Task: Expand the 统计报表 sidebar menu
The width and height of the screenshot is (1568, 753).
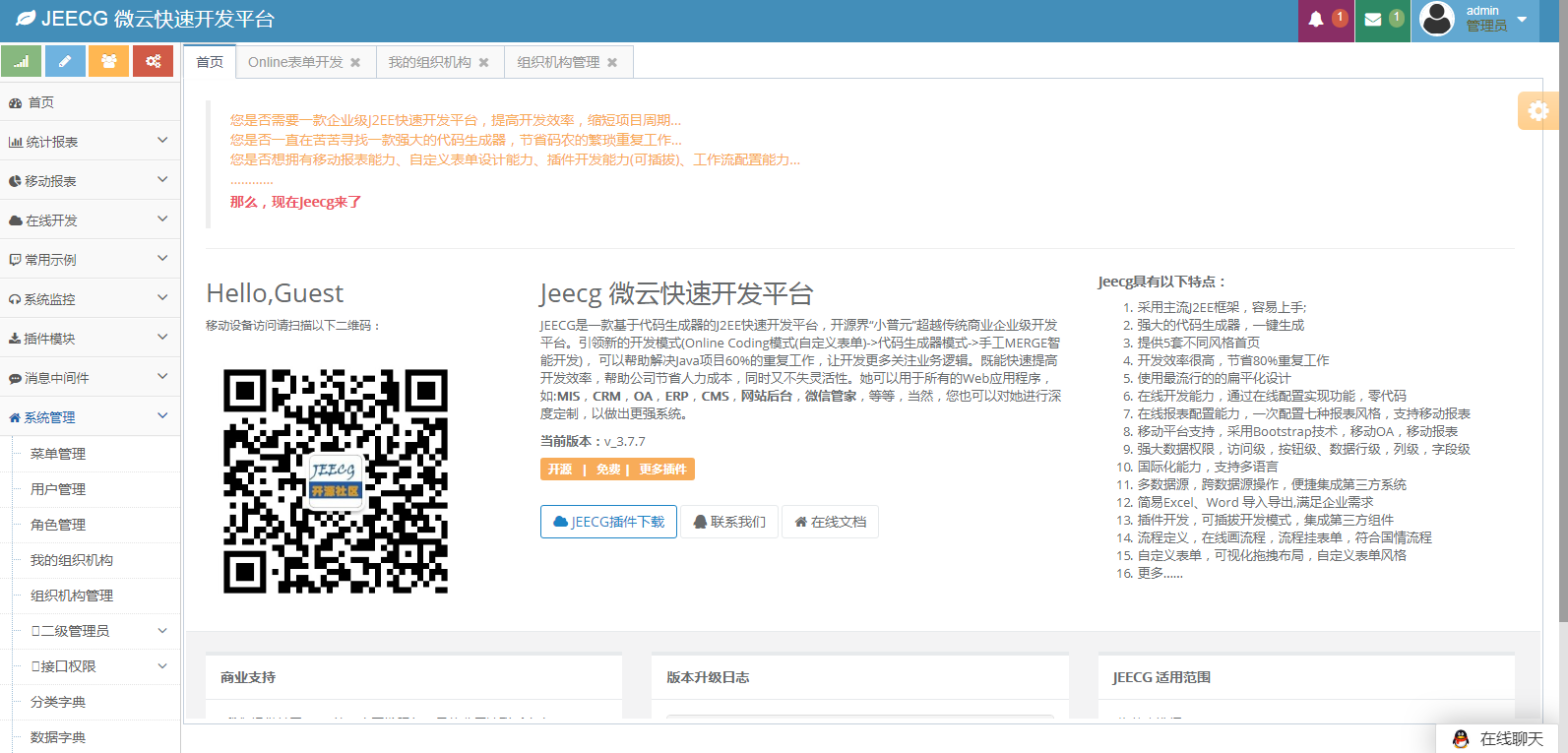Action: coord(90,142)
